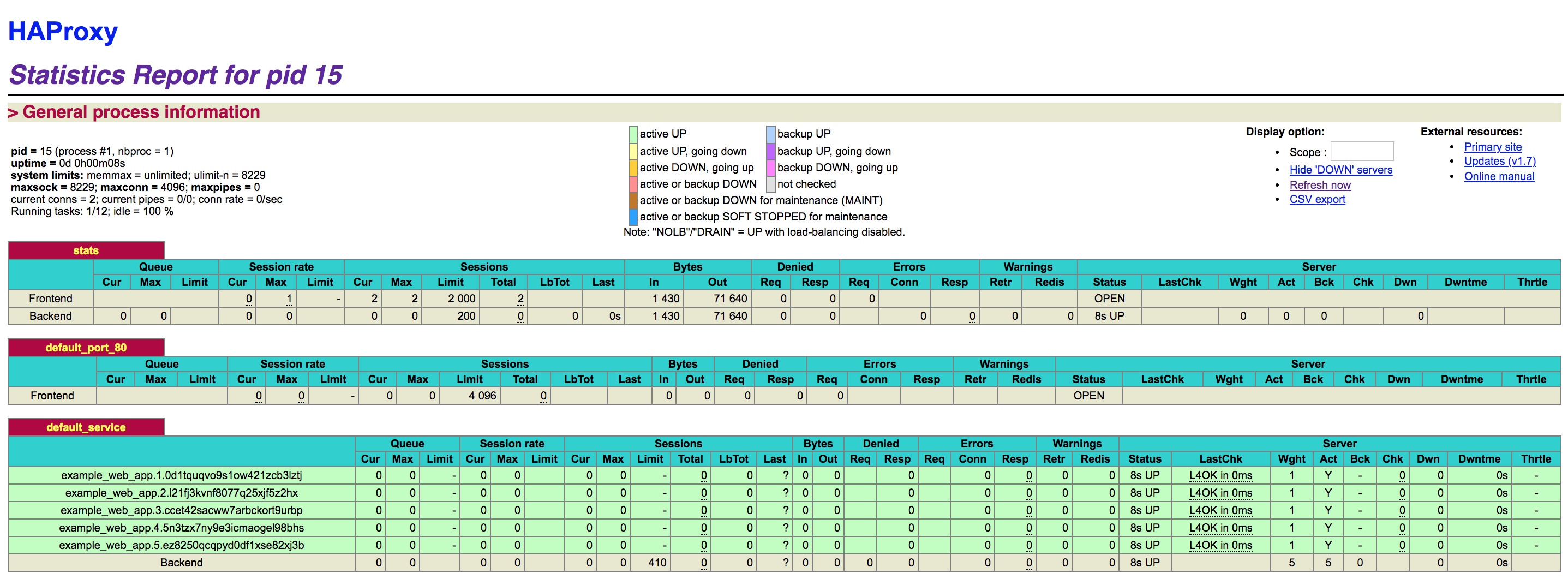This screenshot has width=1568, height=585.
Task: Open the Online manual link
Action: tap(1499, 176)
